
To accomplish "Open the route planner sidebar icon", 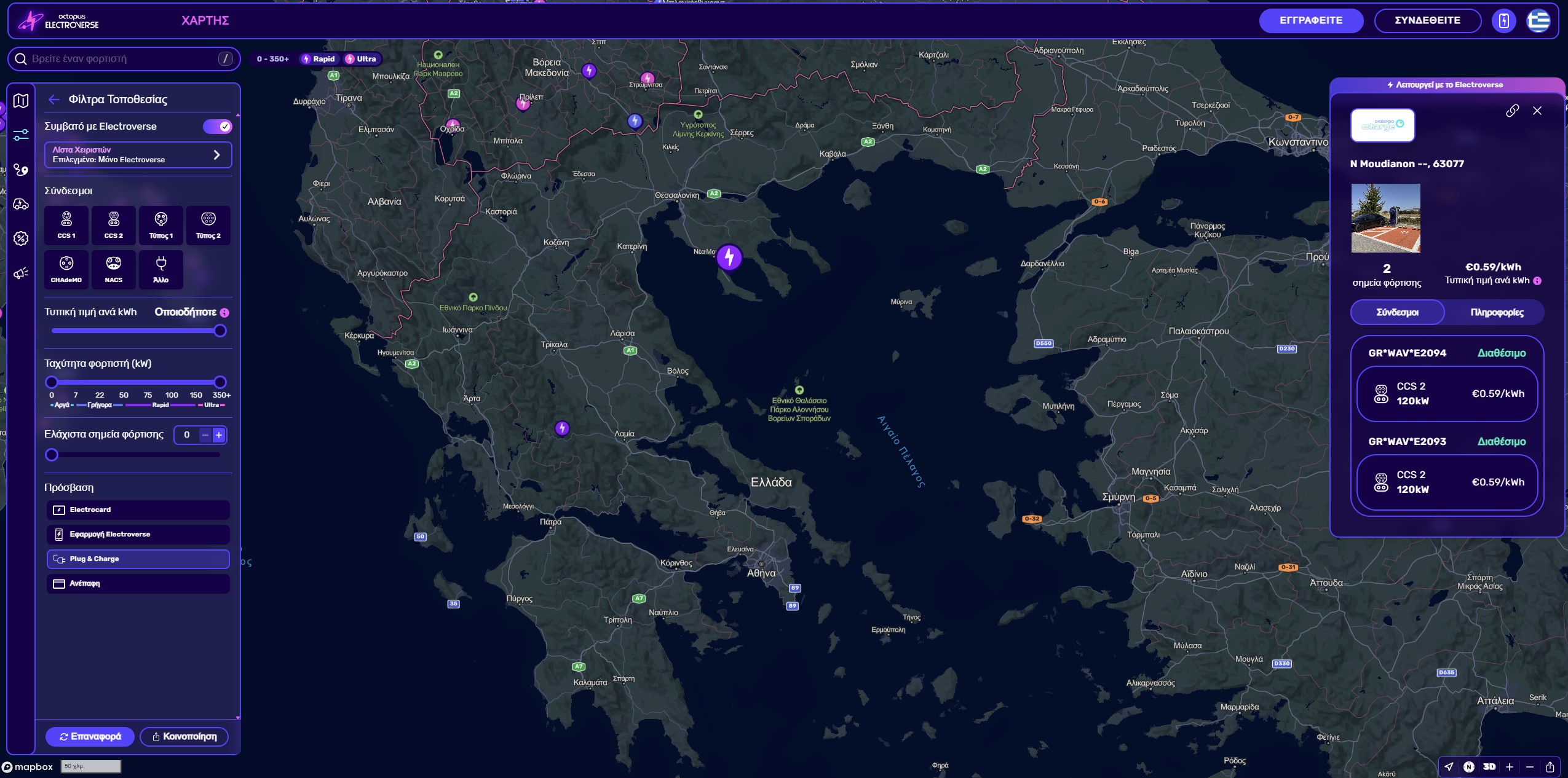I will pyautogui.click(x=21, y=170).
